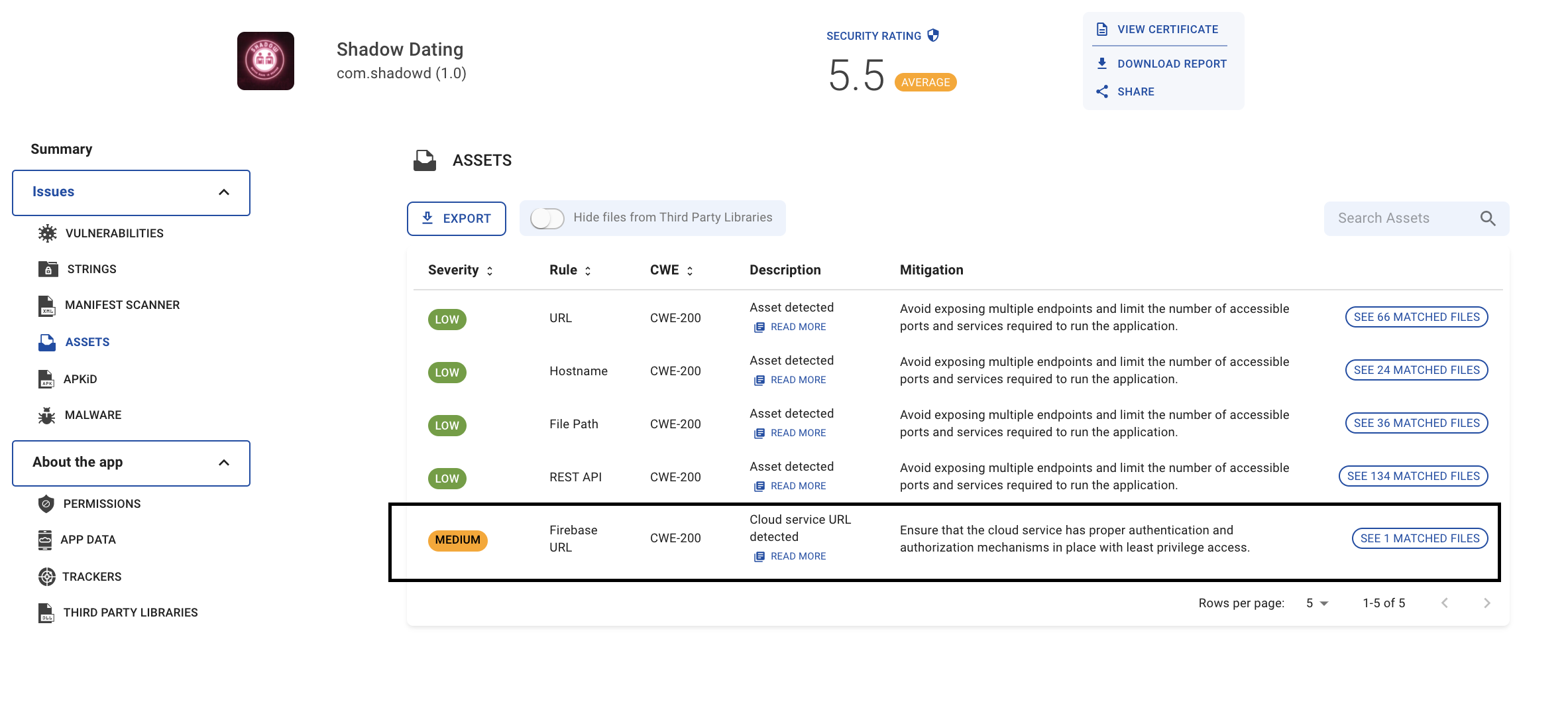Screen dimensions: 1568x712
Task: Click the App Data storage icon
Action: [x=44, y=540]
